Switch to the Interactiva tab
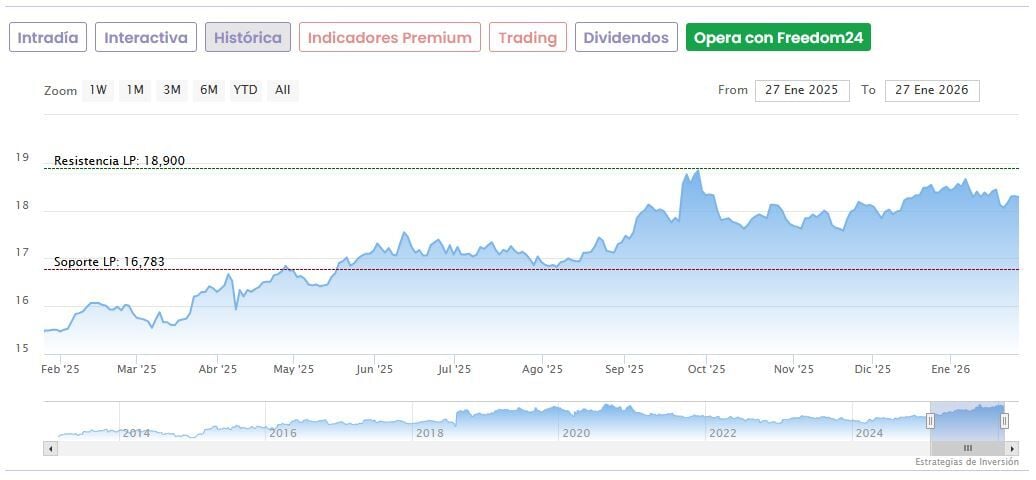Viewport: 1036px width, 480px height. 146,38
